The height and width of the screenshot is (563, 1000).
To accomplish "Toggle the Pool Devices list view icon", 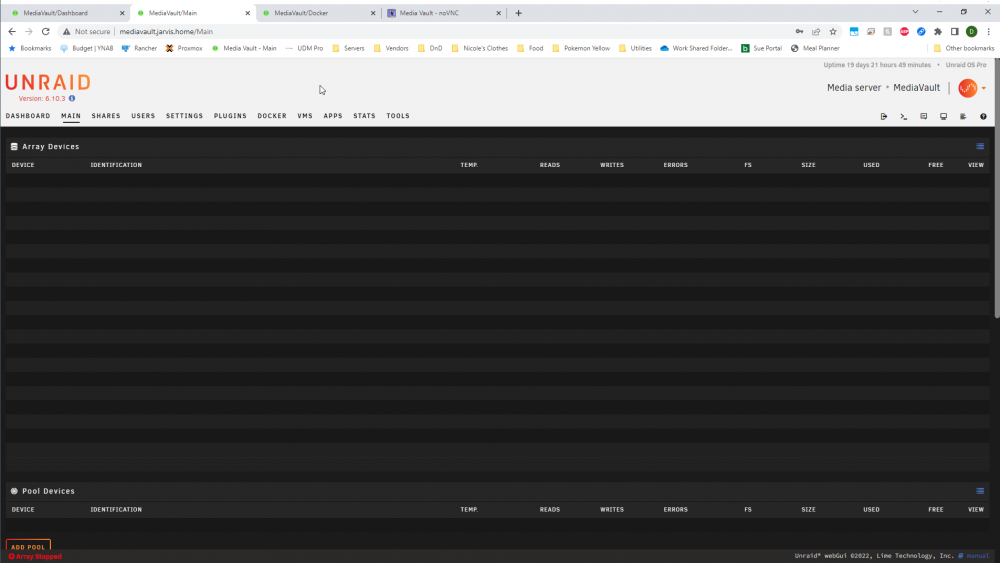I will [980, 491].
